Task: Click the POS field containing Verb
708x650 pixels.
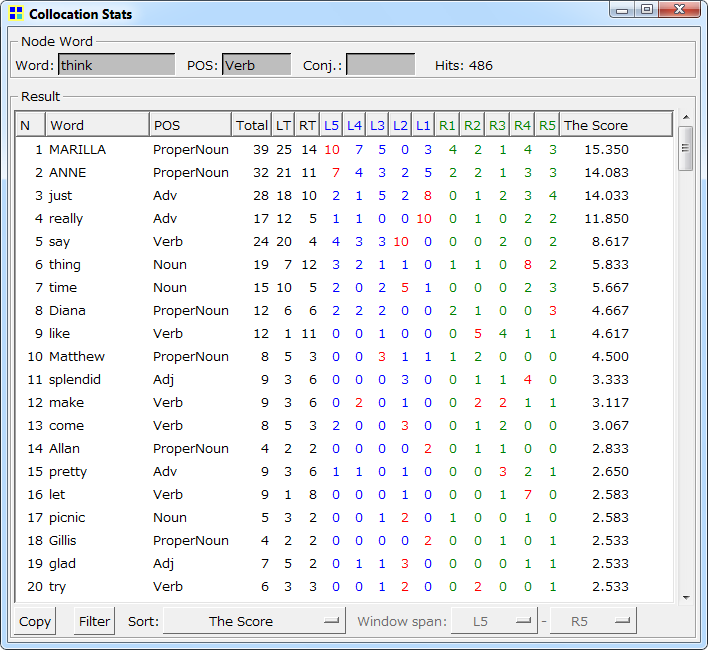Action: (256, 65)
